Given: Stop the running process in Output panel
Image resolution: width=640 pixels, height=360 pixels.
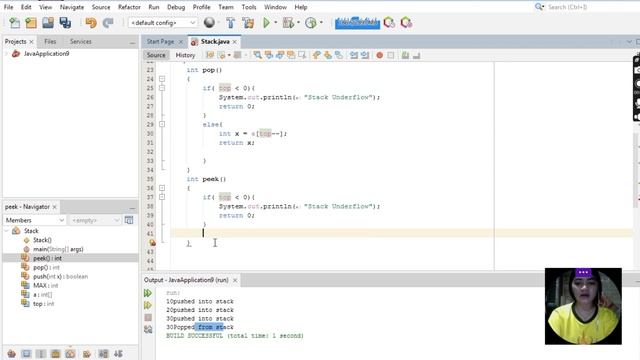Looking at the screenshot, I should pos(148,317).
